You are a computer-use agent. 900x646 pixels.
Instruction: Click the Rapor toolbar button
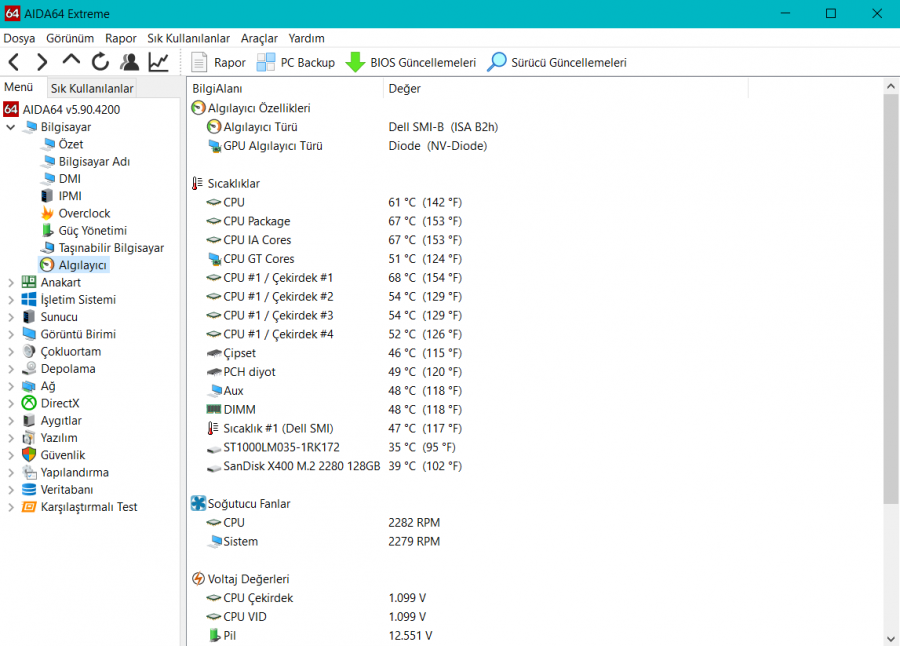click(218, 62)
